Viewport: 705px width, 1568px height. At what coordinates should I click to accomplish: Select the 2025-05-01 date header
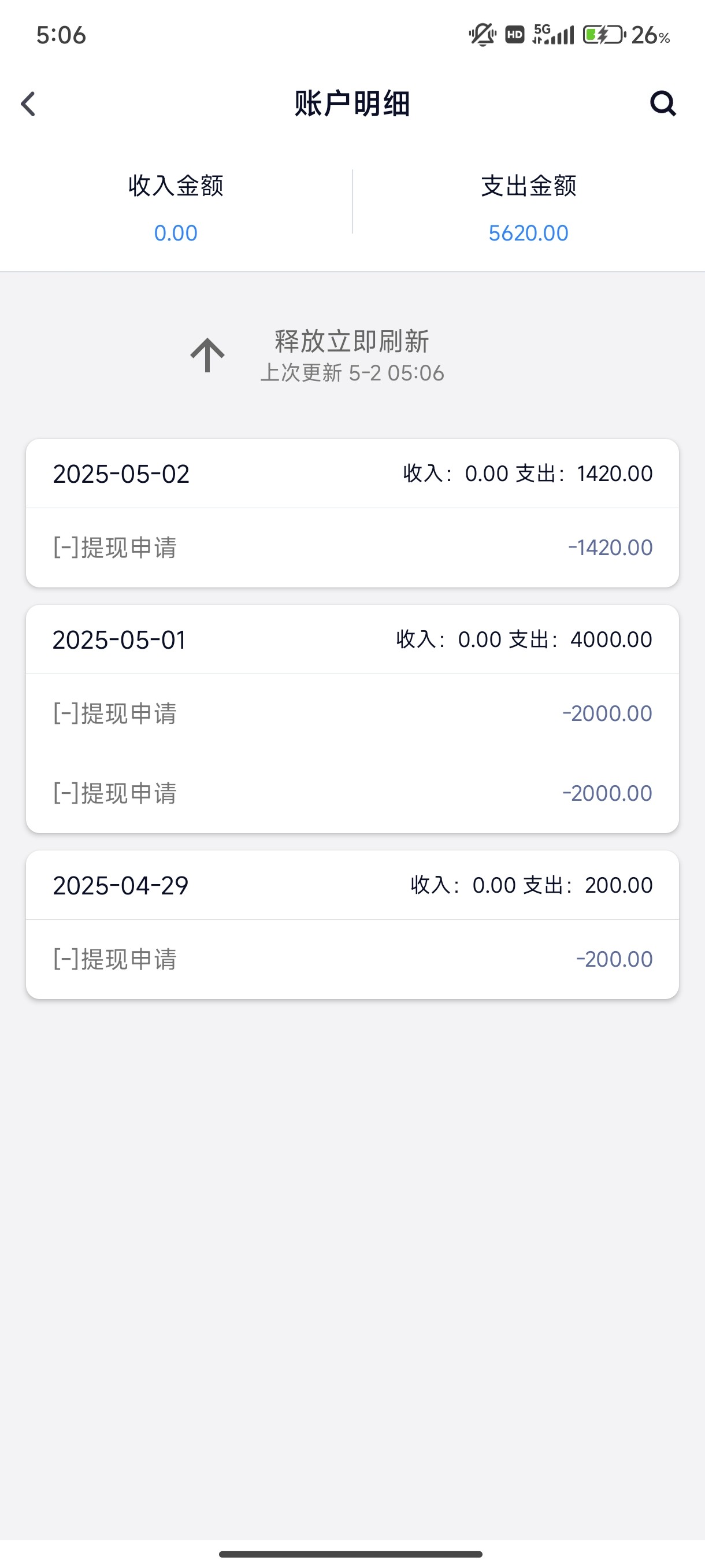pyautogui.click(x=119, y=639)
